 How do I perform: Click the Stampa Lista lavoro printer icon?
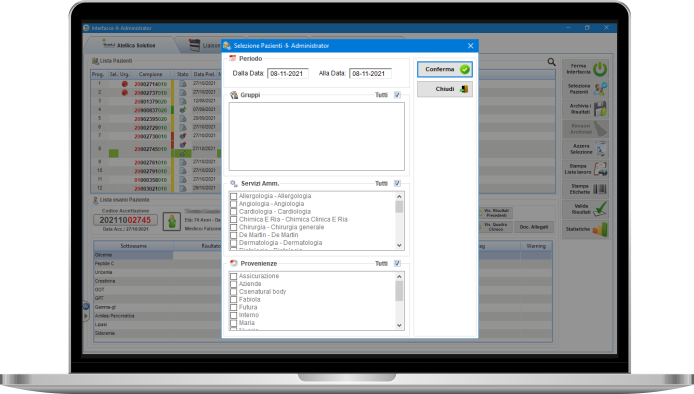[601, 169]
